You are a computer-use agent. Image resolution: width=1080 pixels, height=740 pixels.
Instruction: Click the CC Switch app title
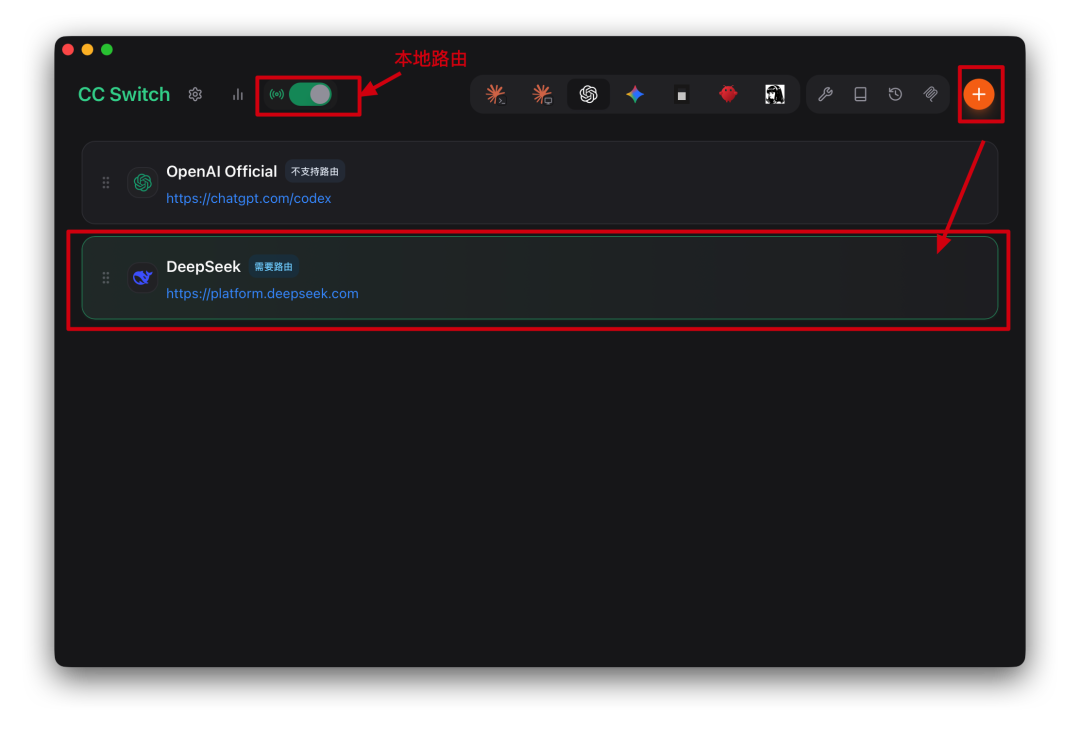pyautogui.click(x=124, y=94)
